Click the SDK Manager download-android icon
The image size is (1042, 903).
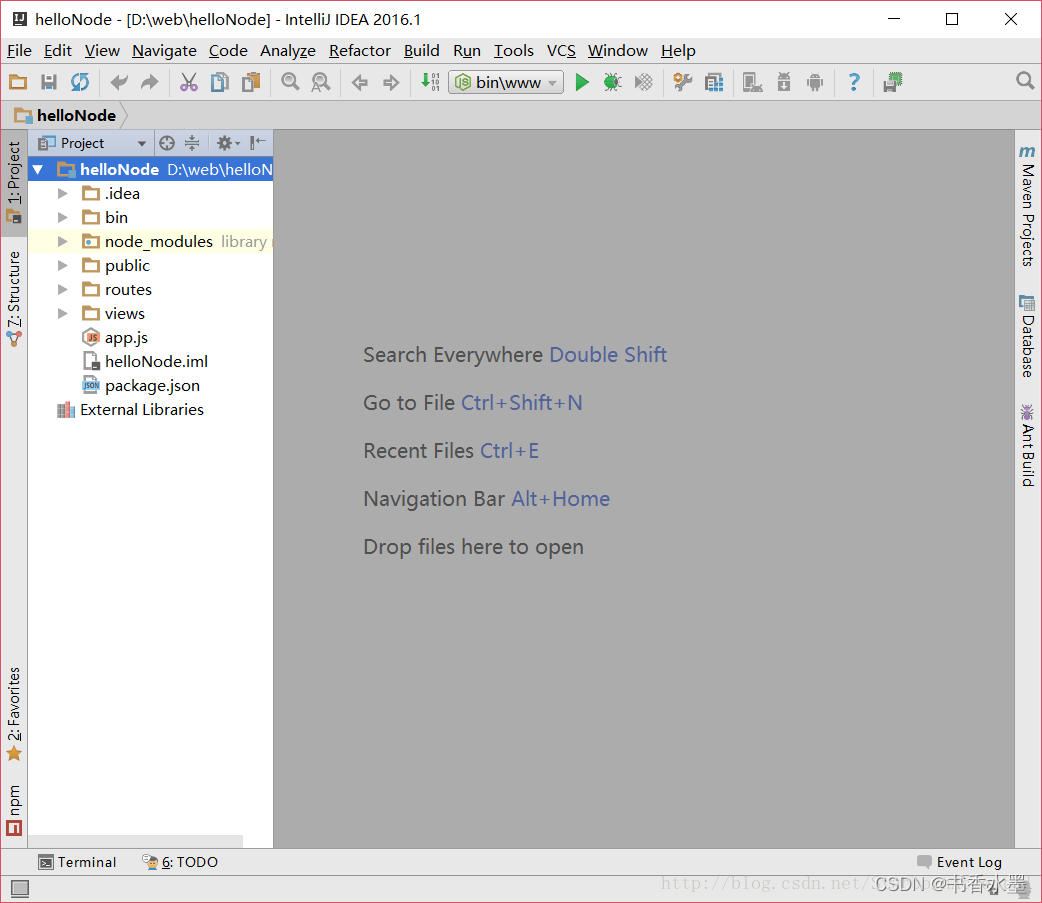784,82
